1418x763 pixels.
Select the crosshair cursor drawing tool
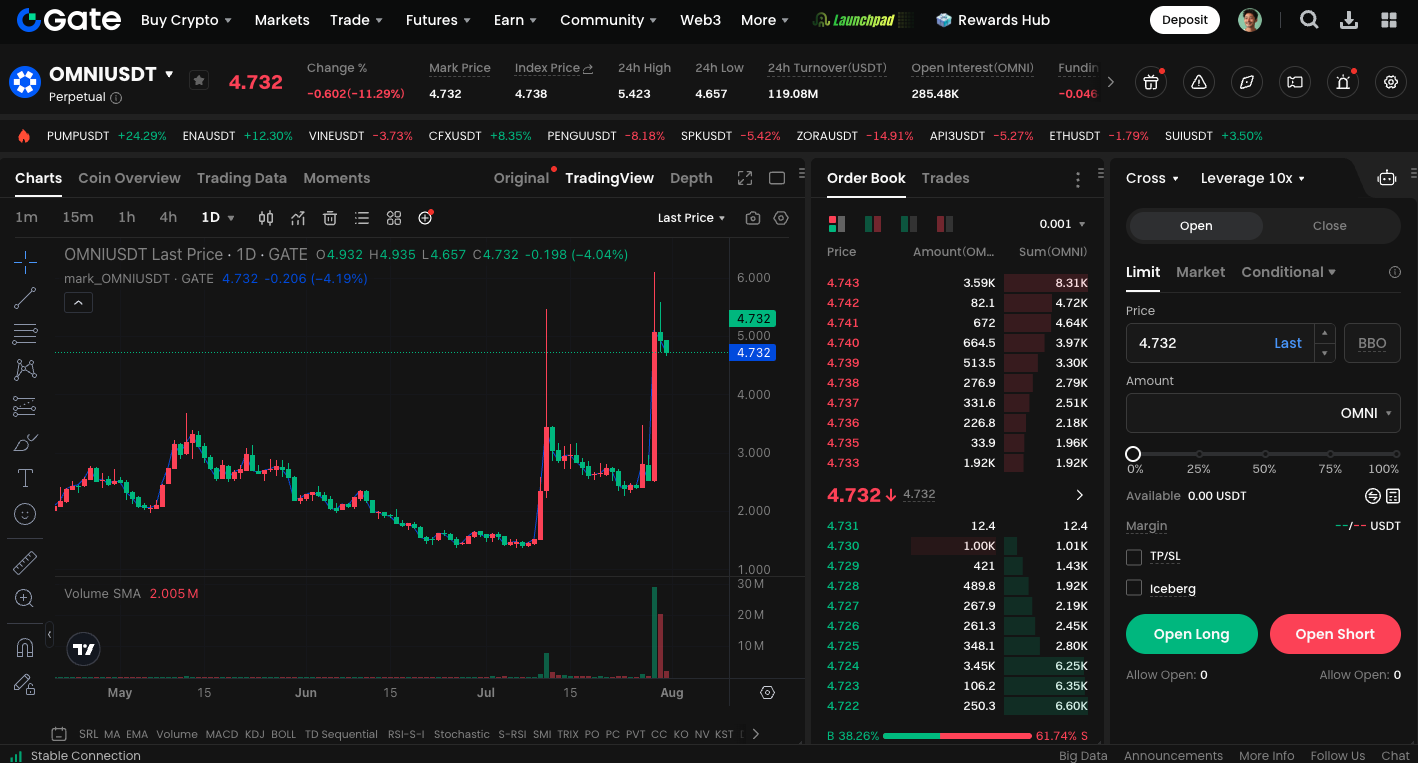pyautogui.click(x=26, y=263)
